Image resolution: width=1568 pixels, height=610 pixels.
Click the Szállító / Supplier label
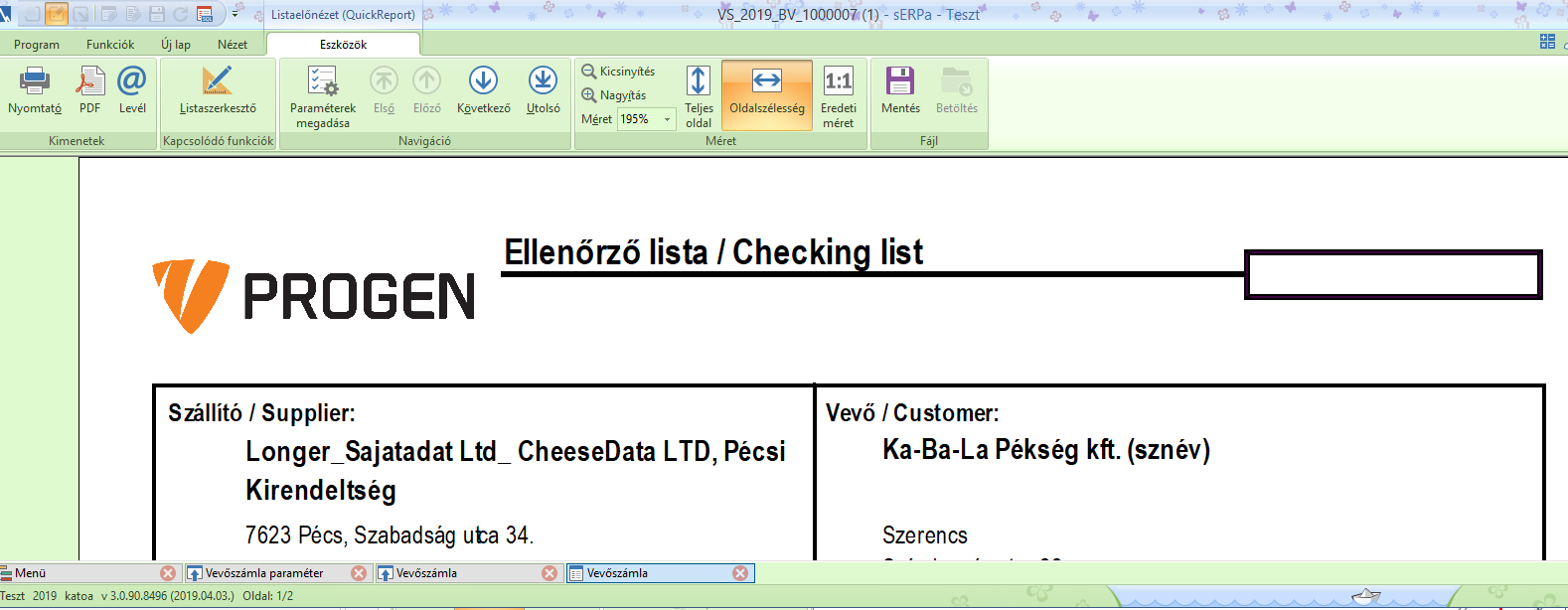[x=261, y=412]
